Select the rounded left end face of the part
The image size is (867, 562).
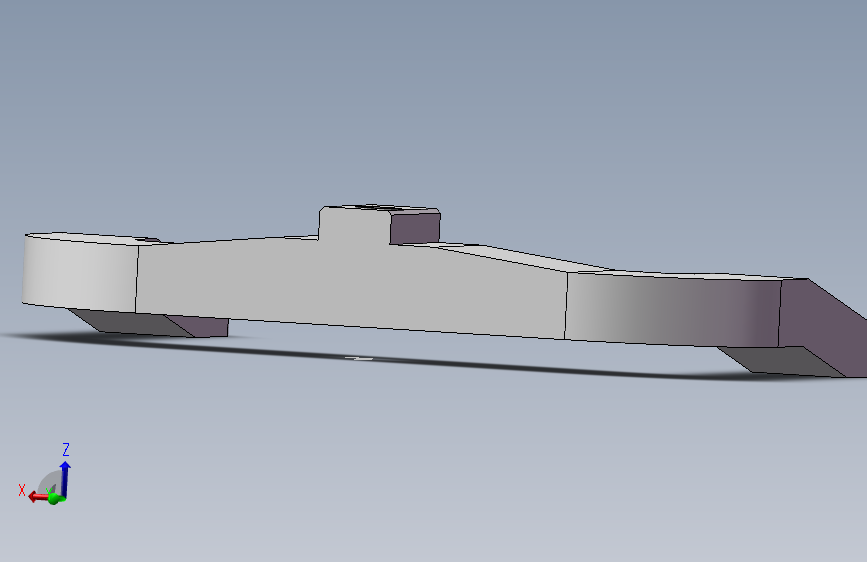80,274
